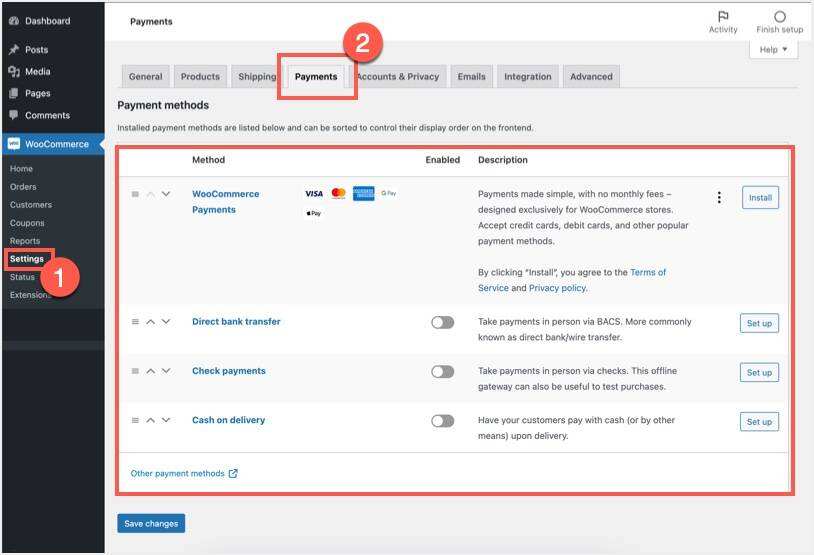Open the Help dropdown
Screen dimensions: 814x555
(773, 50)
